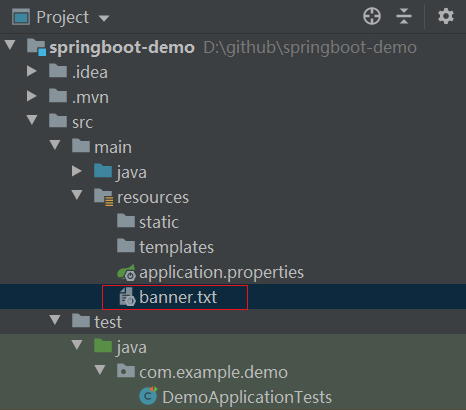Click the green test java folder icon
Viewport: 466px width, 410px height.
(x=103, y=345)
